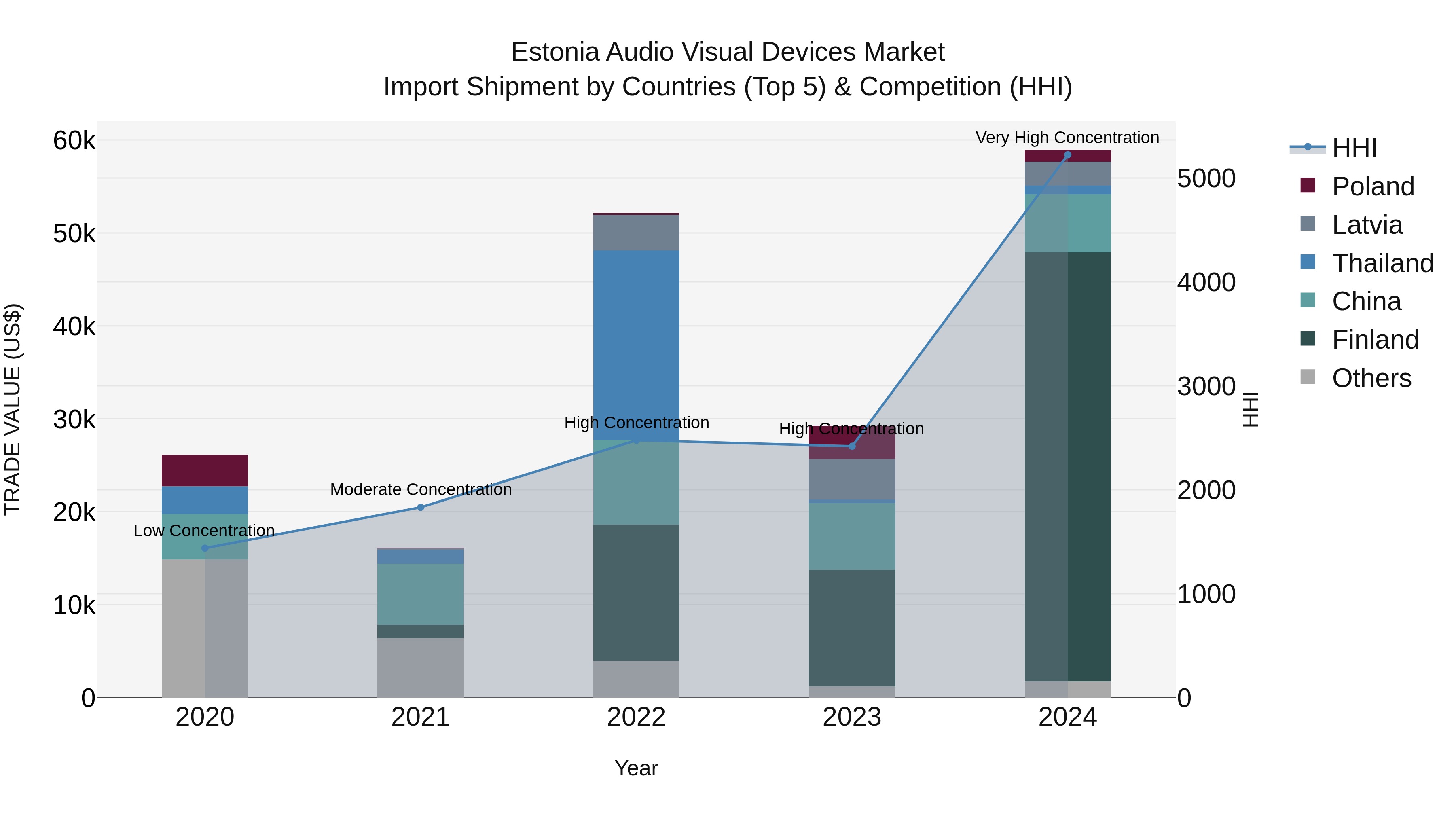1456x819 pixels.
Task: Click 'Moderate Concentration' annotation
Action: pyautogui.click(x=421, y=489)
